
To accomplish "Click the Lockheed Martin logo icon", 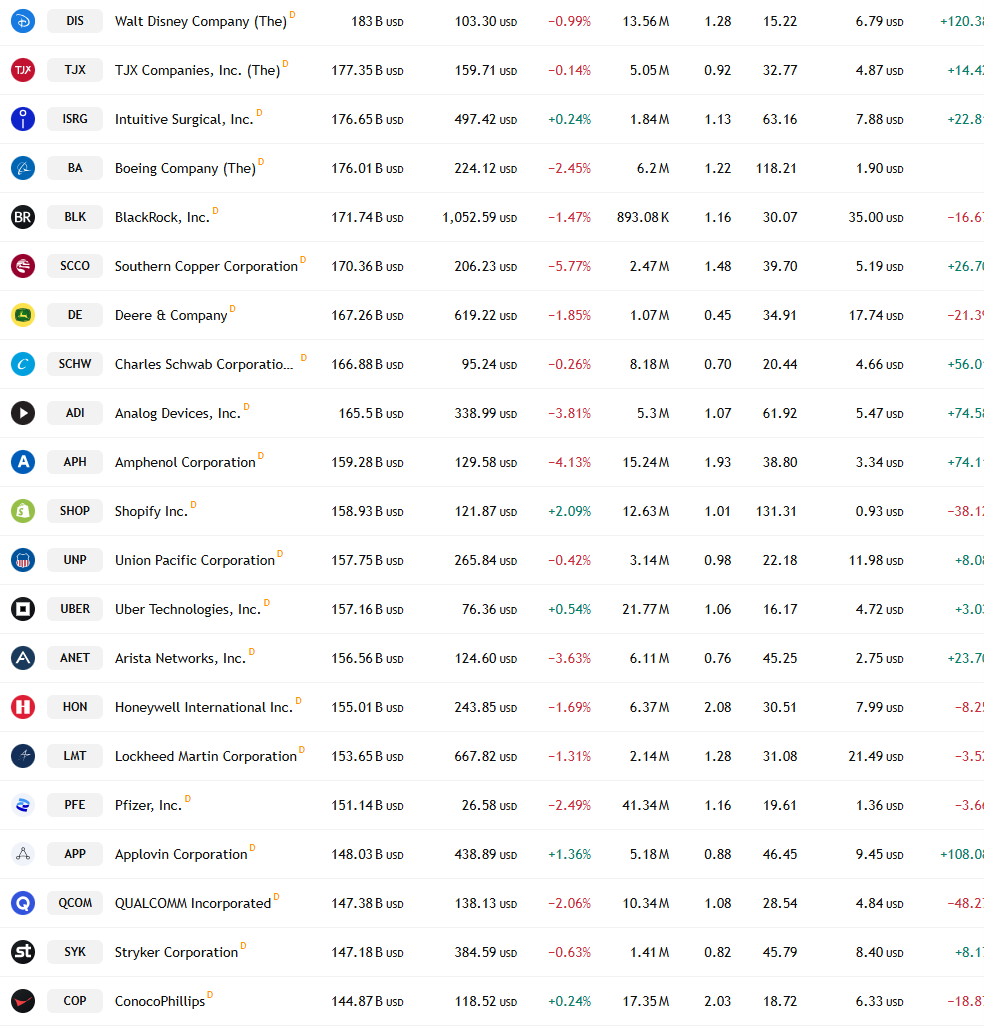I will click(x=23, y=756).
